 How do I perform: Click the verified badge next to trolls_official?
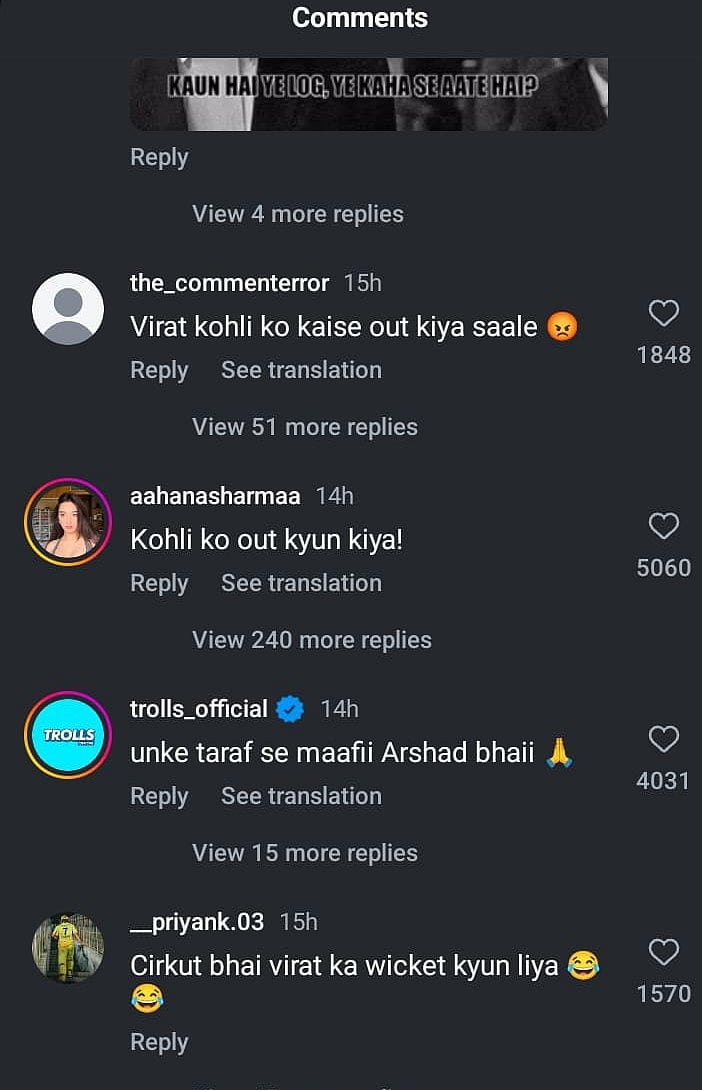coord(290,709)
